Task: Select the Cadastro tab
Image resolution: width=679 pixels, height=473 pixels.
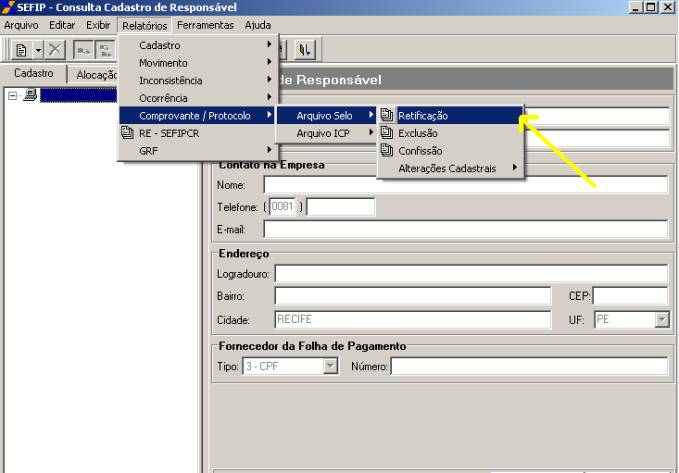Action: click(x=33, y=74)
